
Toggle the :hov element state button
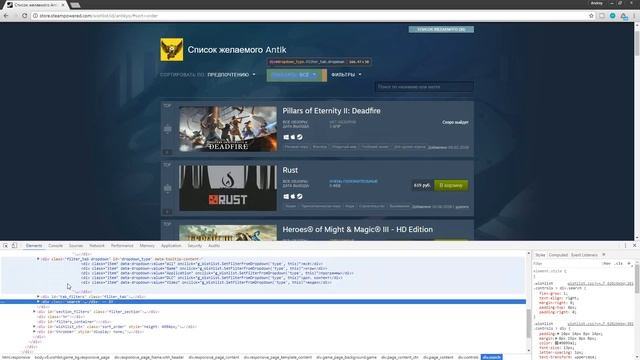coord(607,264)
